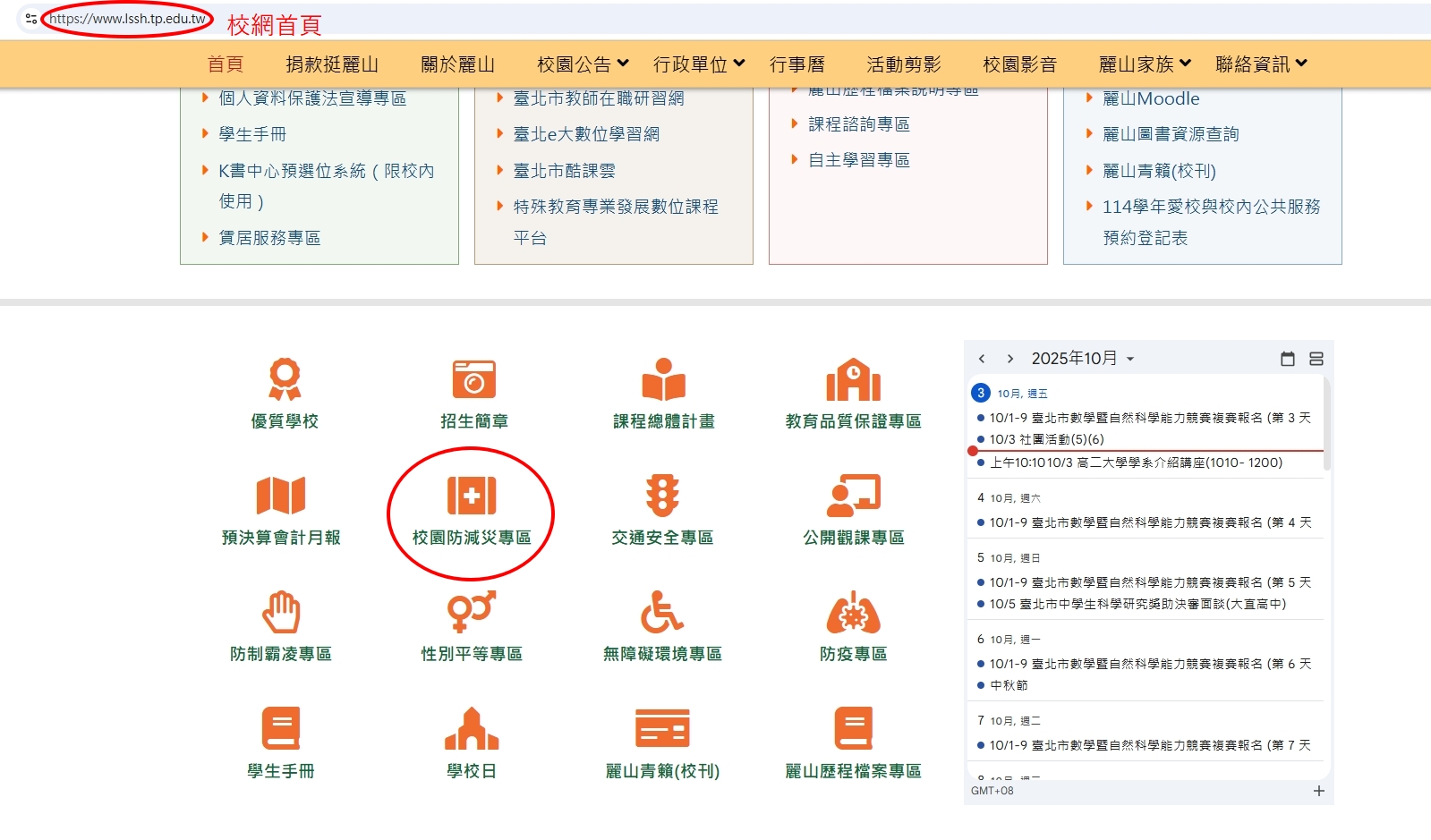Image resolution: width=1431 pixels, height=840 pixels.
Task: Click the 學校日 school building icon
Action: 472,728
